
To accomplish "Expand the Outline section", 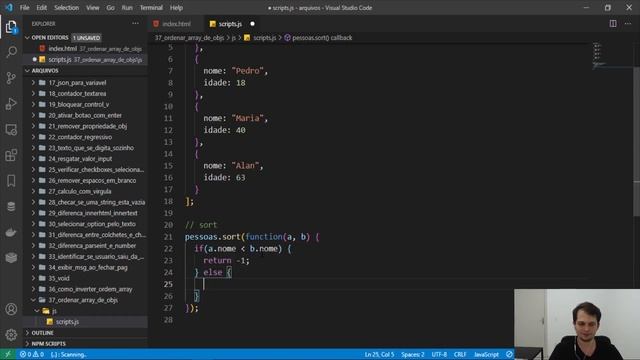I will tap(42, 333).
